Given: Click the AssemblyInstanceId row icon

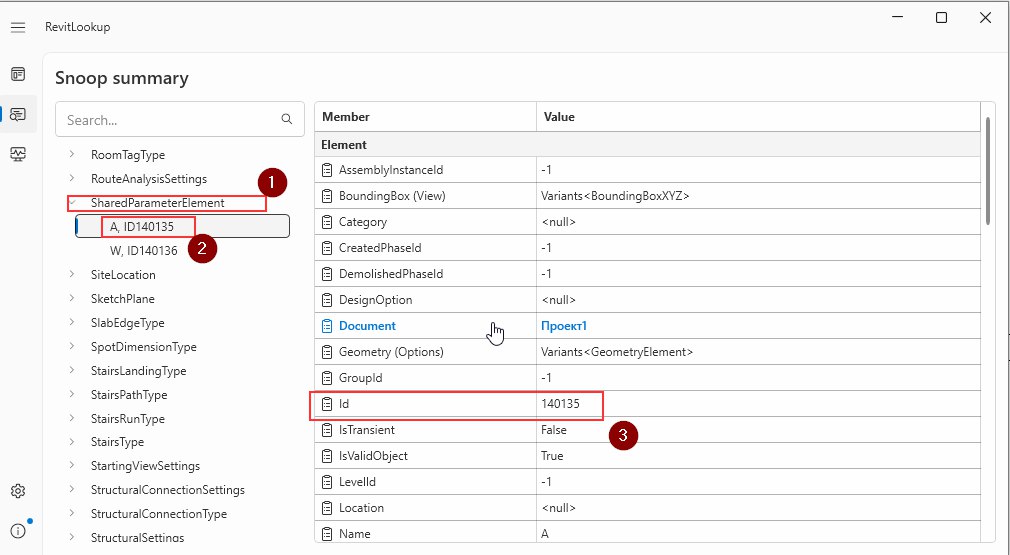Looking at the screenshot, I should click(x=327, y=170).
